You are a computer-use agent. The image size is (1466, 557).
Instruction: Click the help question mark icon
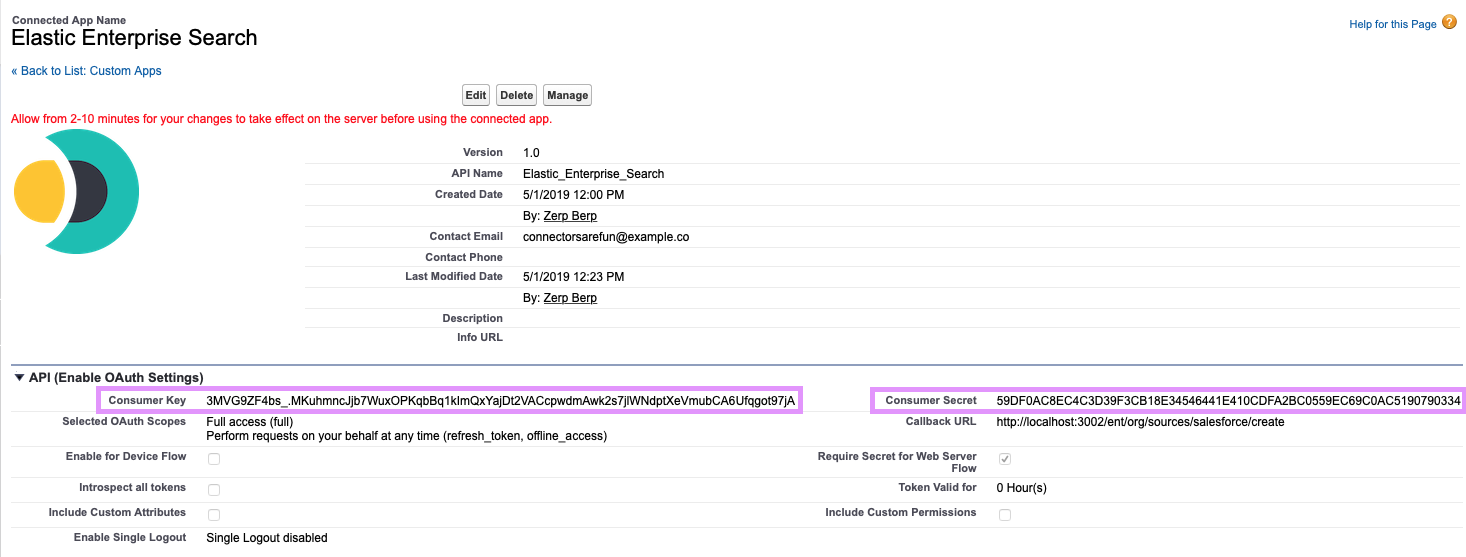[1449, 22]
